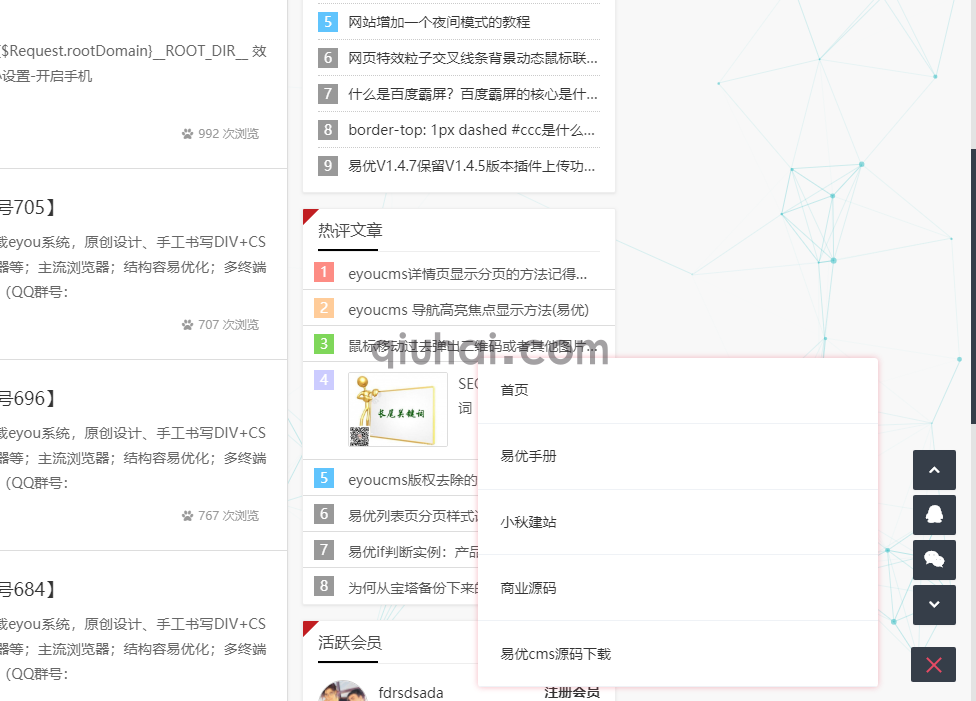
Task: Click the 注册会员 link
Action: click(x=573, y=690)
